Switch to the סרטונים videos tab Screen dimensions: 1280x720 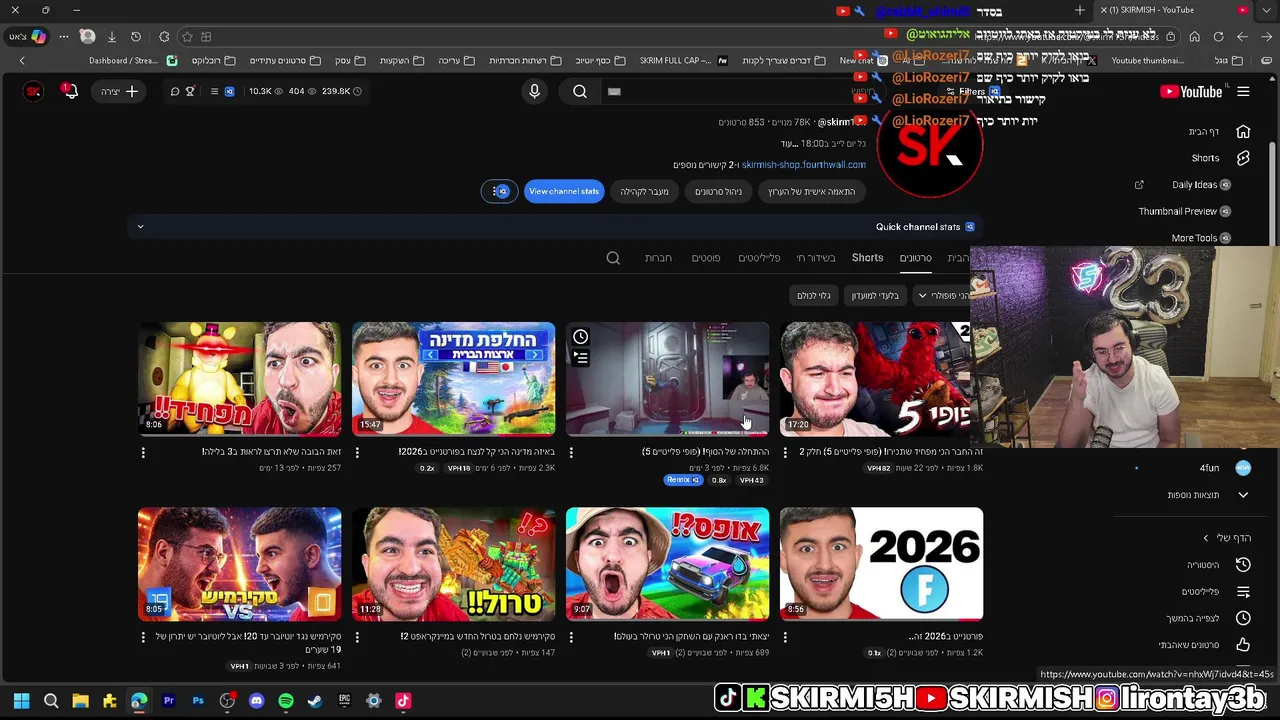tap(915, 258)
